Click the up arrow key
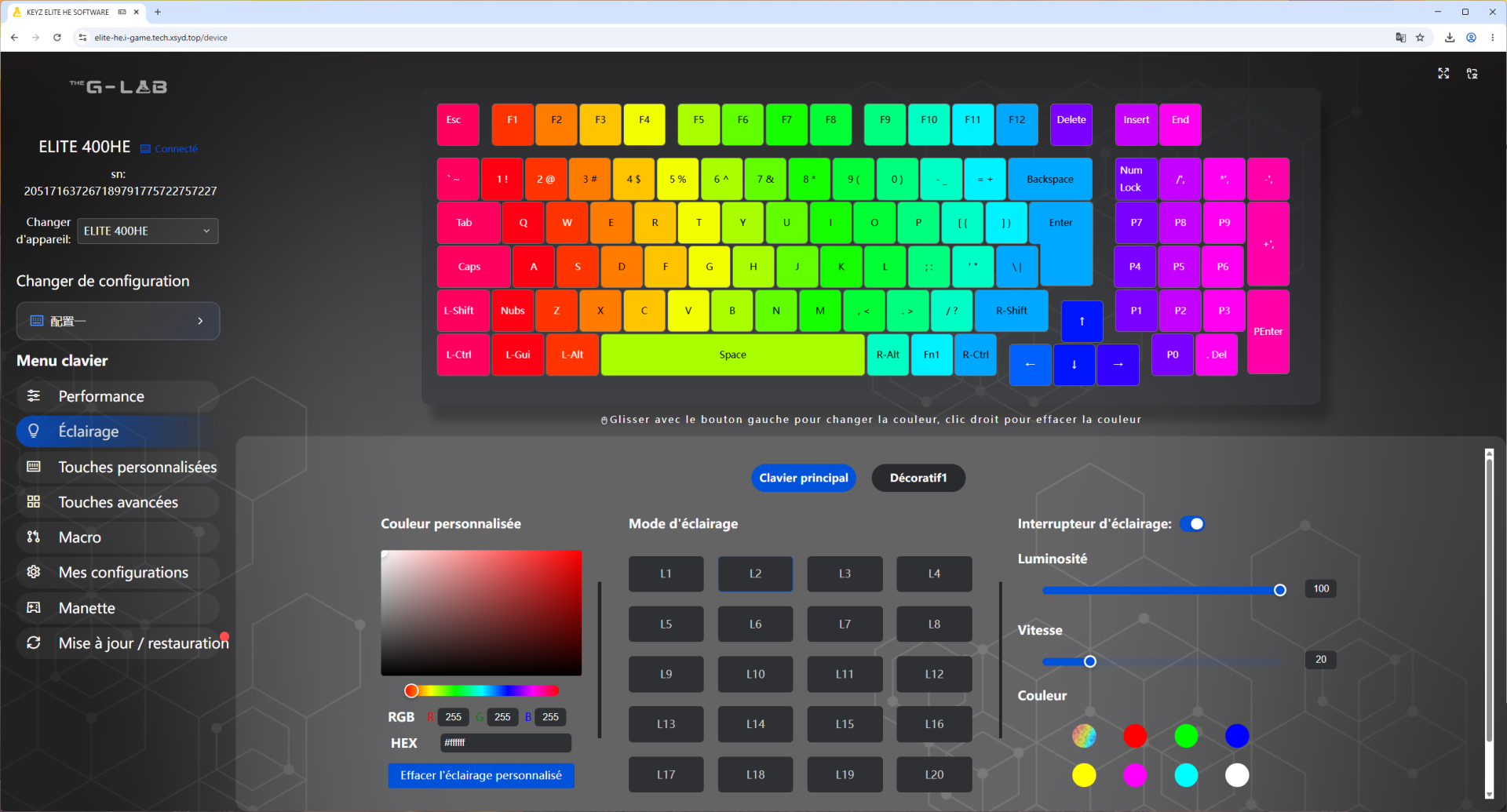 1082,322
